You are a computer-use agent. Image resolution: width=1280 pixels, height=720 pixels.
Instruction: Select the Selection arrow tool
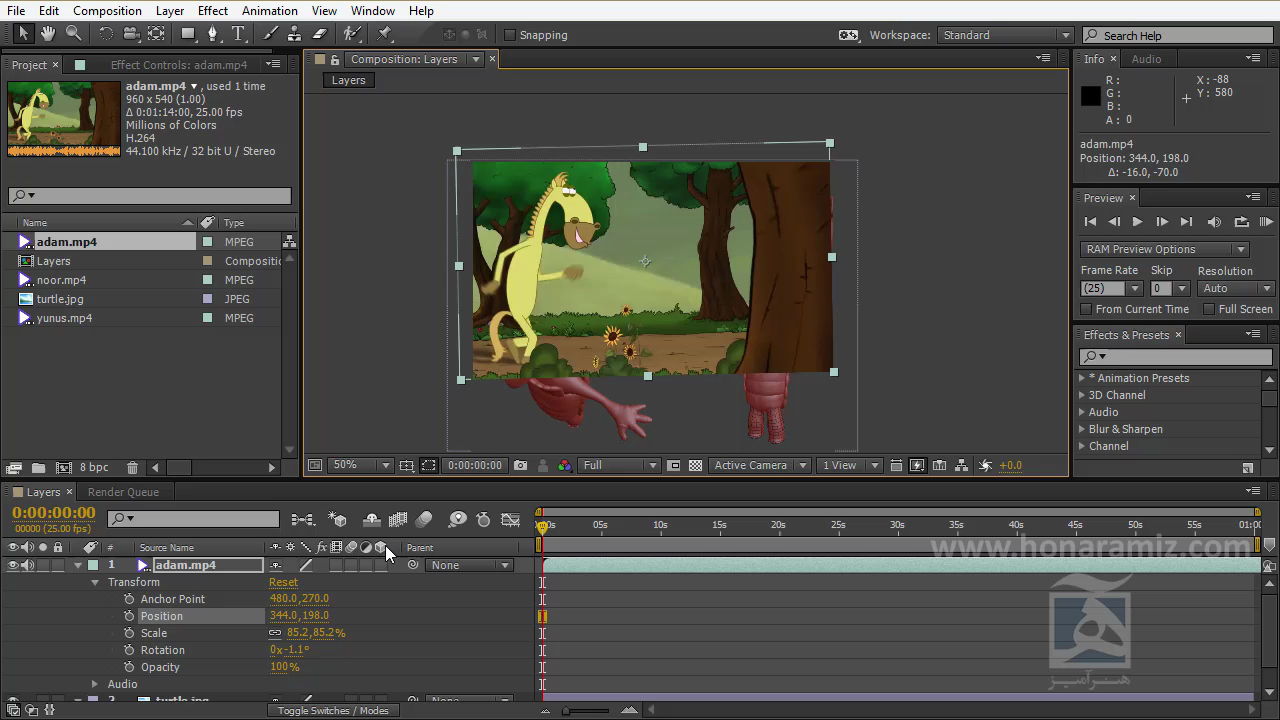[x=24, y=34]
